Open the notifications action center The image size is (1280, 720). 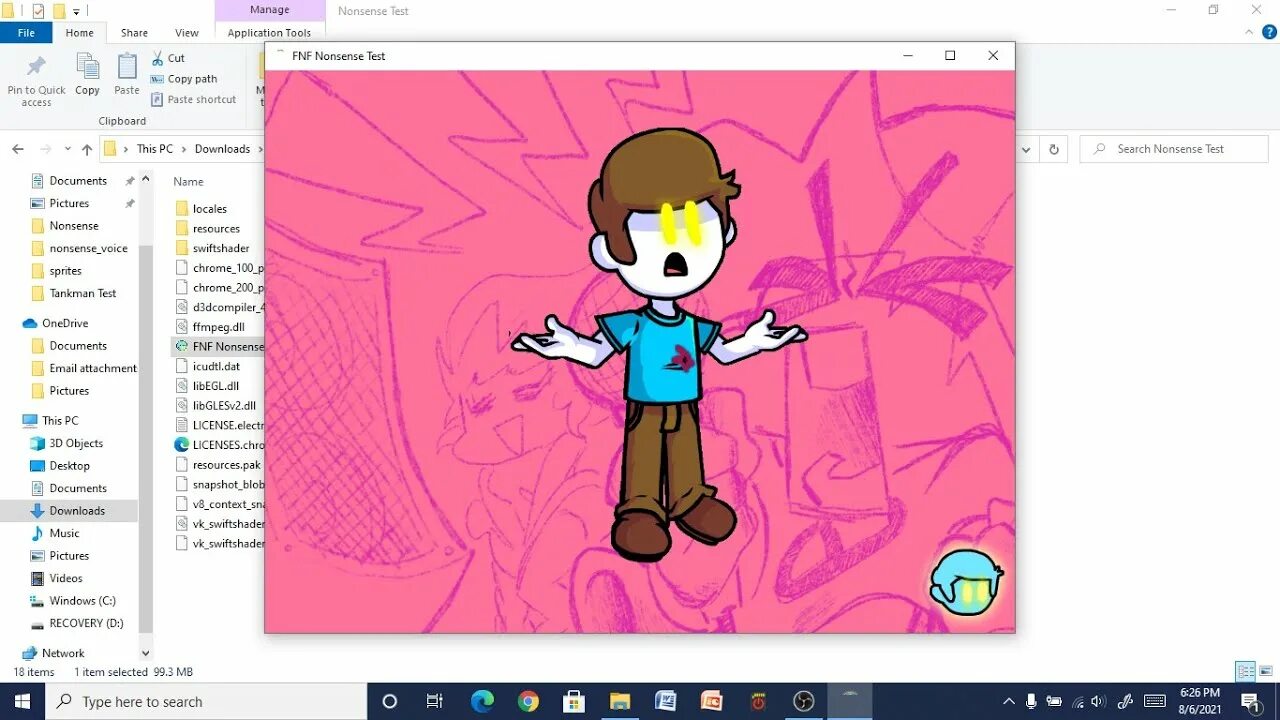1250,701
